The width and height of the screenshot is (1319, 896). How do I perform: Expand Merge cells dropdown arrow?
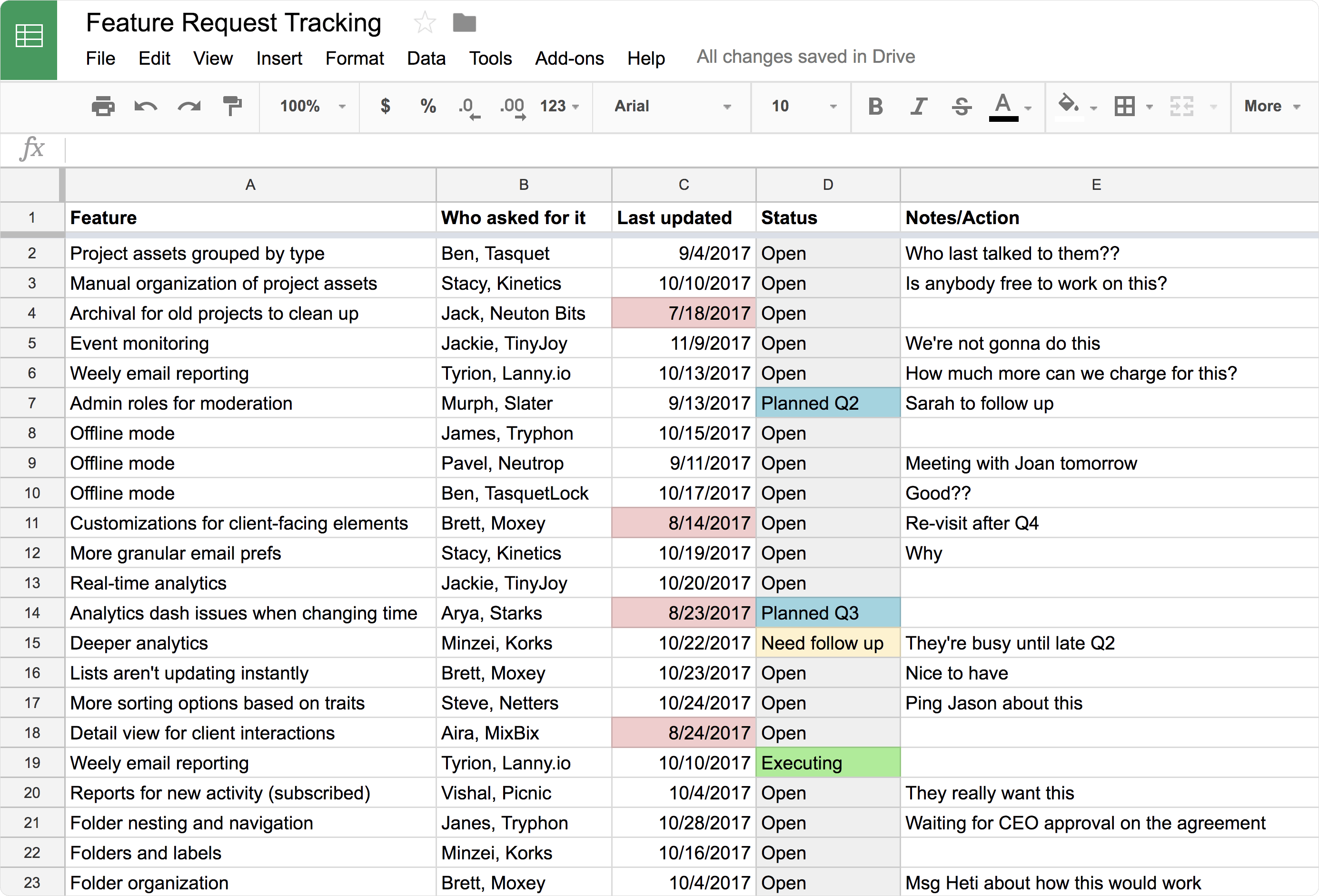[1213, 107]
